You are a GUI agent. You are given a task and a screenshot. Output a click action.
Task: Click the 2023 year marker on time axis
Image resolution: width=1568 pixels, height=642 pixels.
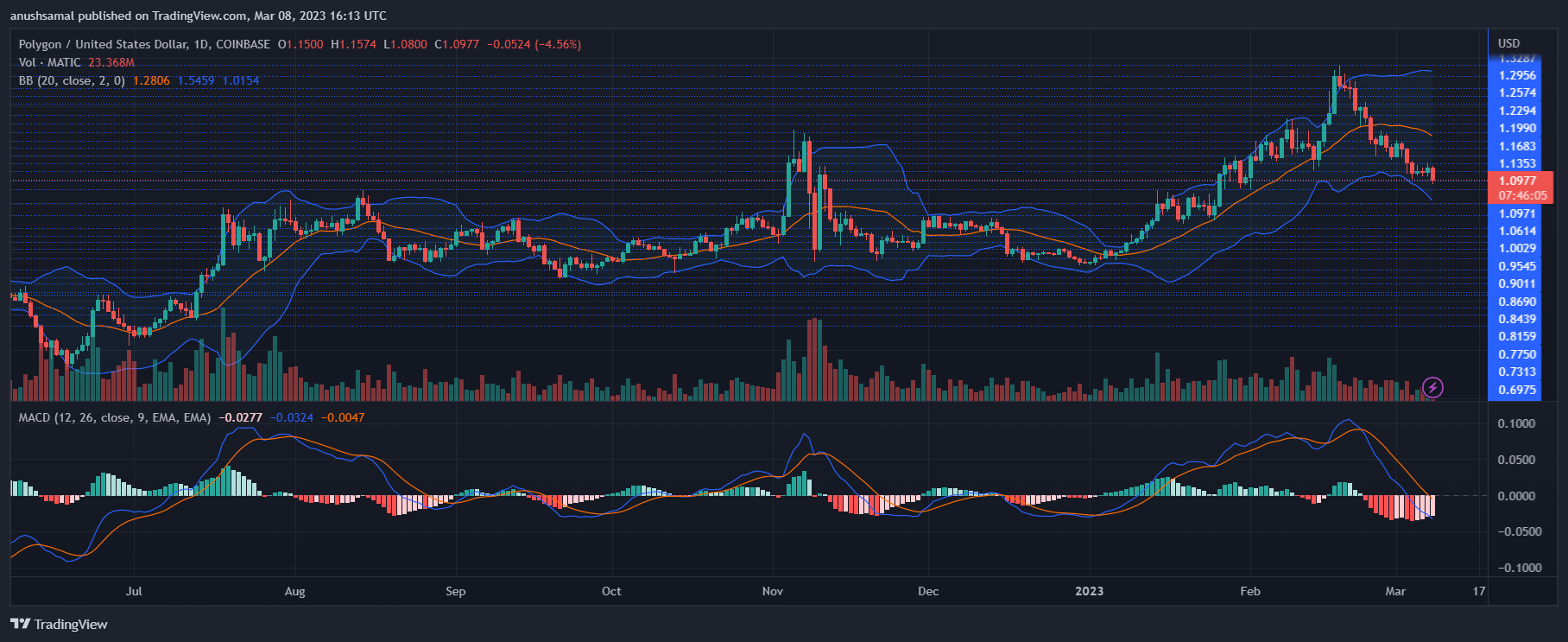coord(1089,591)
